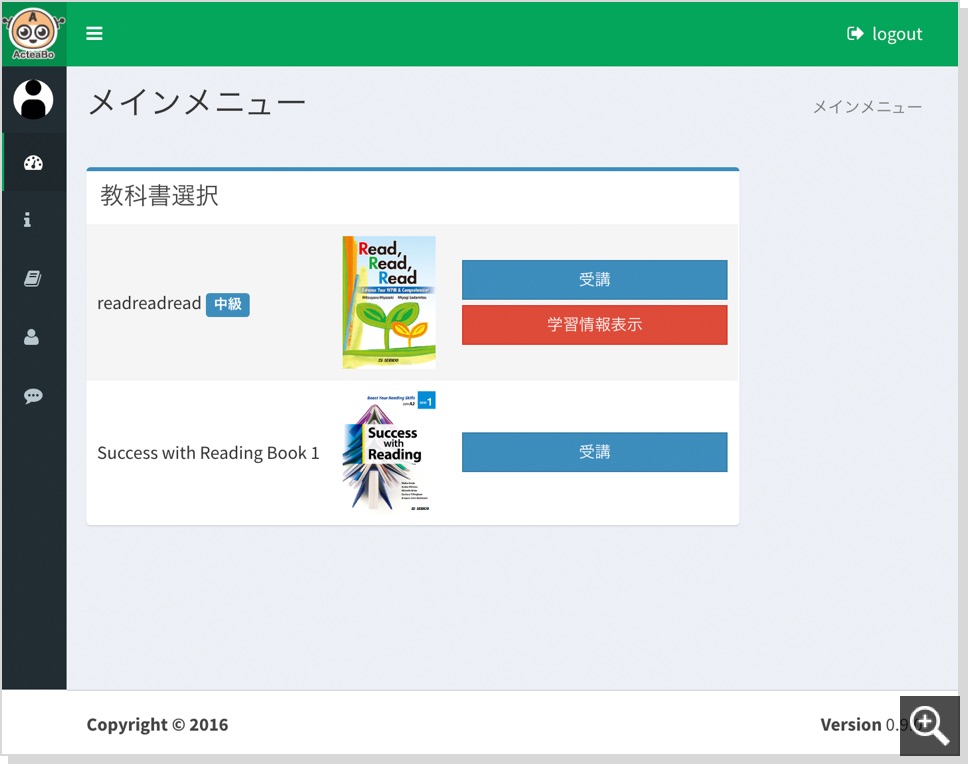Click the Success with Reading Book 1 title
The height and width of the screenshot is (764, 968).
pos(208,453)
